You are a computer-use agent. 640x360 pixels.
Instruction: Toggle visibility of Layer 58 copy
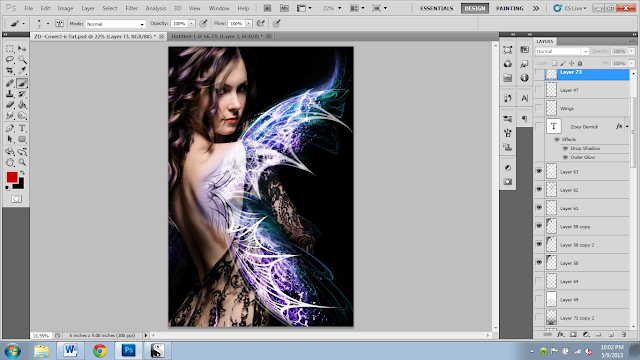click(x=539, y=226)
